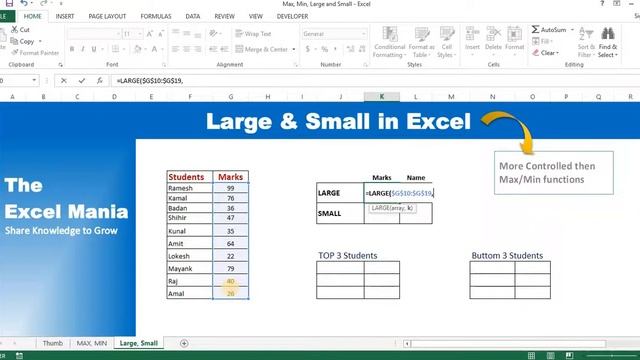Screen dimensions: 640x360
Task: Confirm formula with the checkmark button
Action: pyautogui.click(x=82, y=81)
